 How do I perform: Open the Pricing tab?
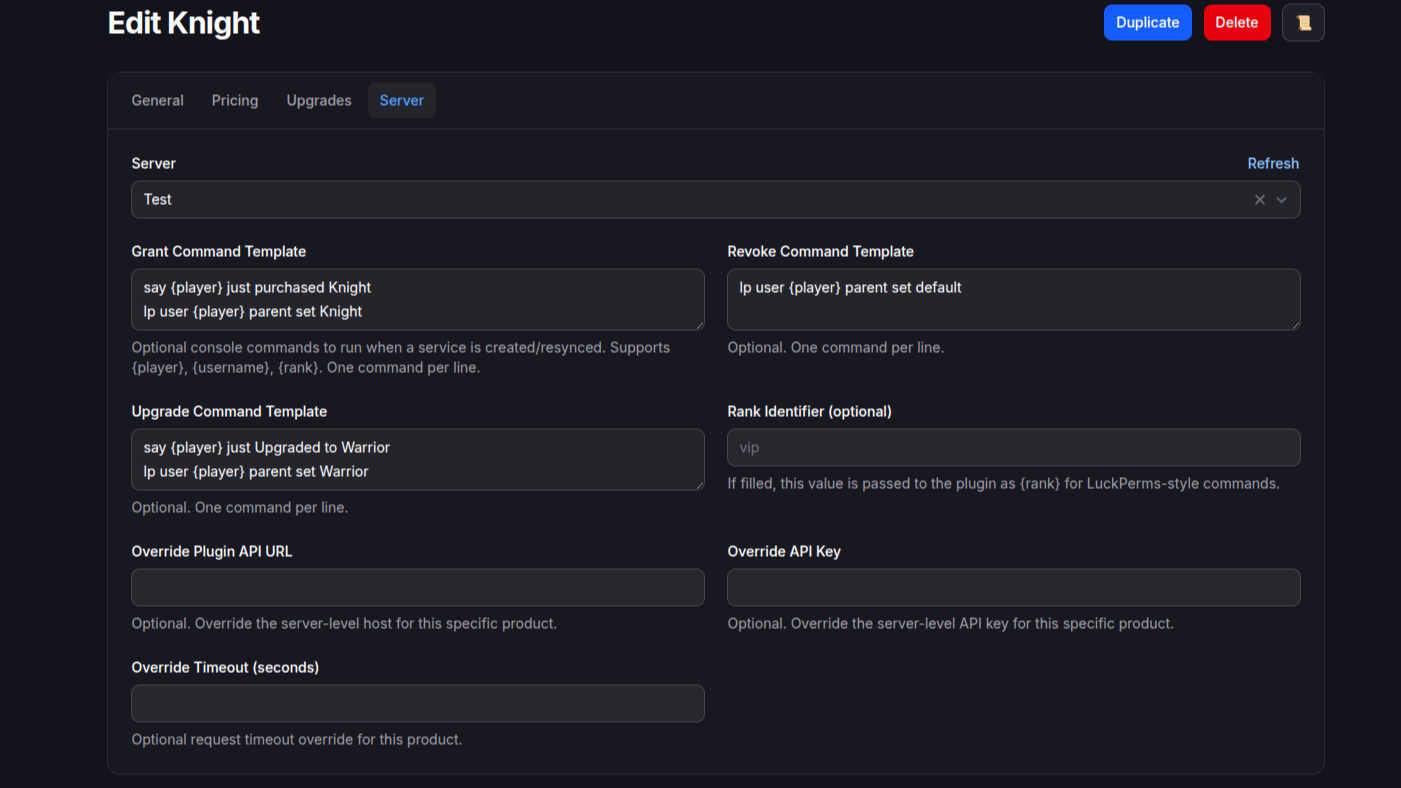pos(235,101)
